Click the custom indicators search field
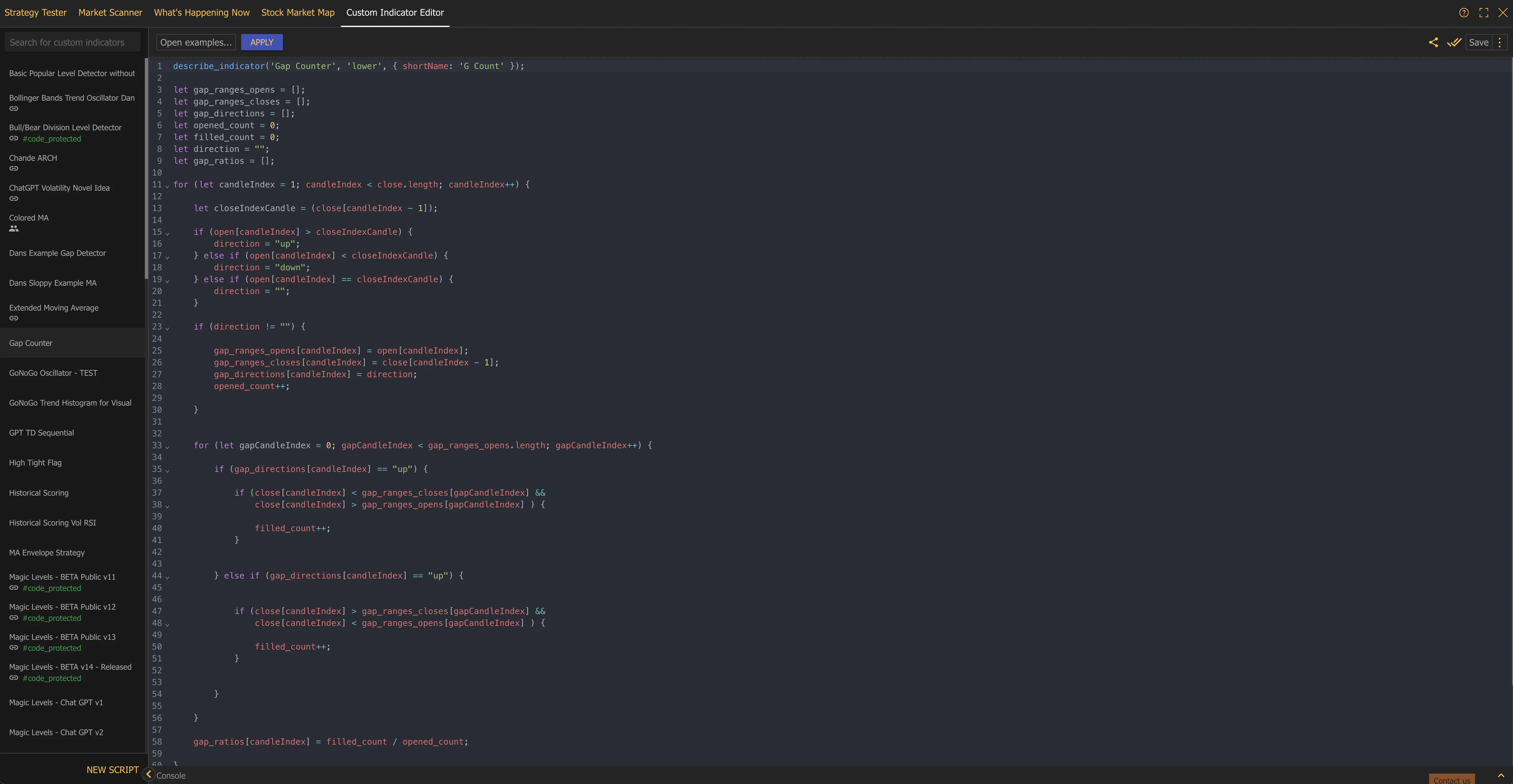1513x784 pixels. (x=72, y=42)
